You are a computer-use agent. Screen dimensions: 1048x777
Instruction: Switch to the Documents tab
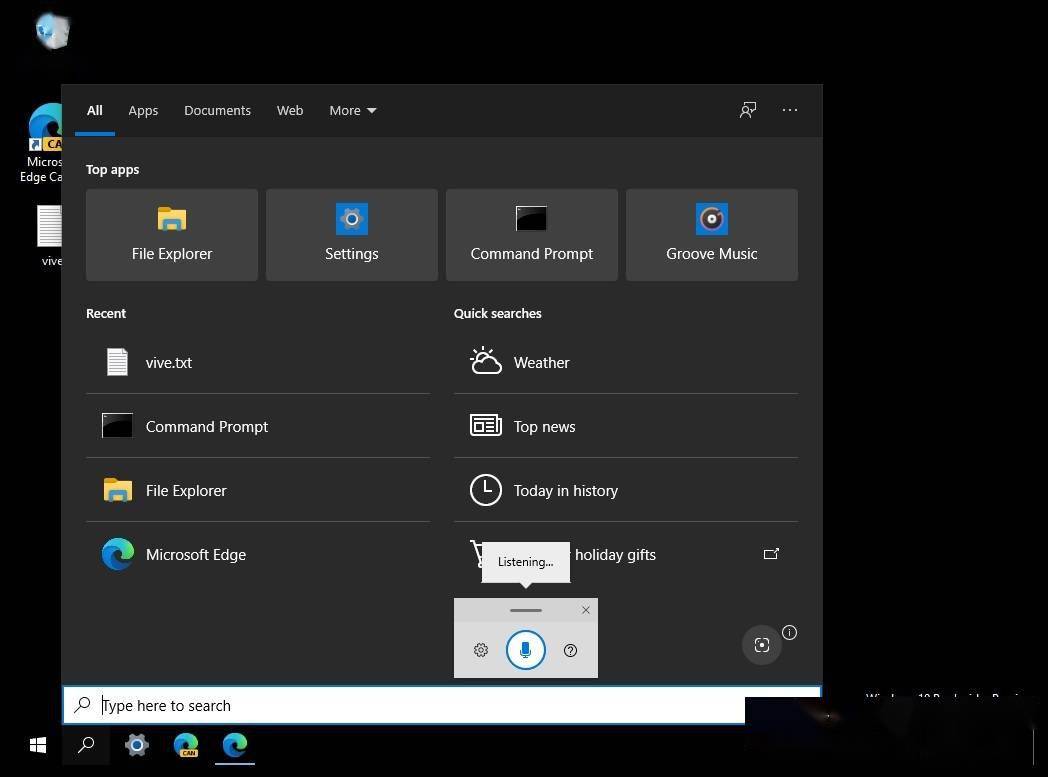click(x=217, y=110)
